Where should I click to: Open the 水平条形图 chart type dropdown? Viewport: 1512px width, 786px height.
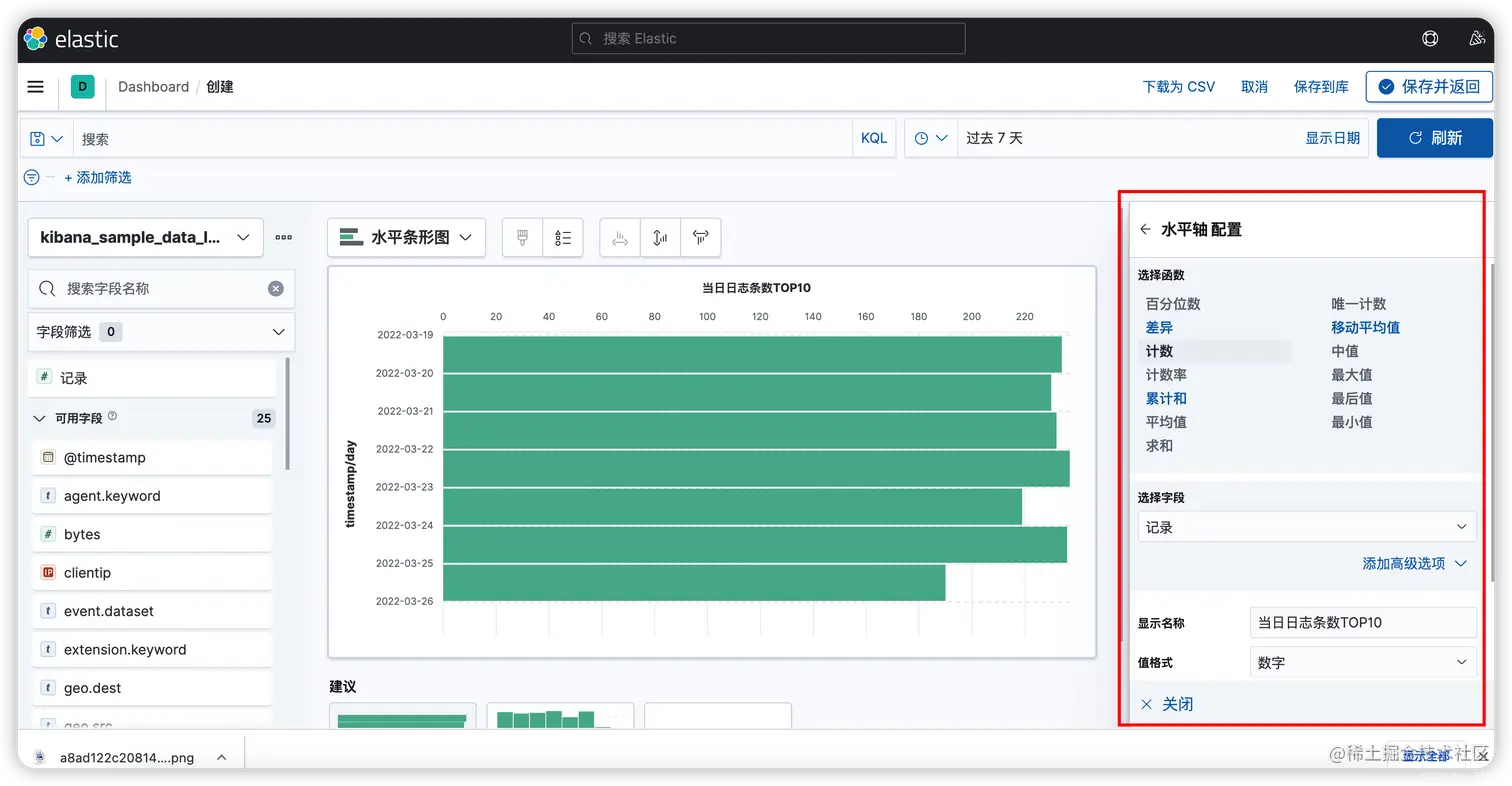click(407, 238)
